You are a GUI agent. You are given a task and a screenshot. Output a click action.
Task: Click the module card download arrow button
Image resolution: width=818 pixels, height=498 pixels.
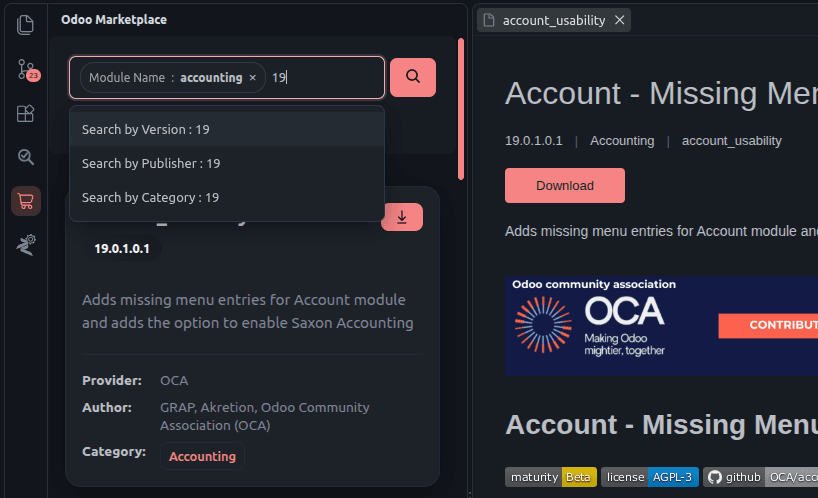[402, 217]
